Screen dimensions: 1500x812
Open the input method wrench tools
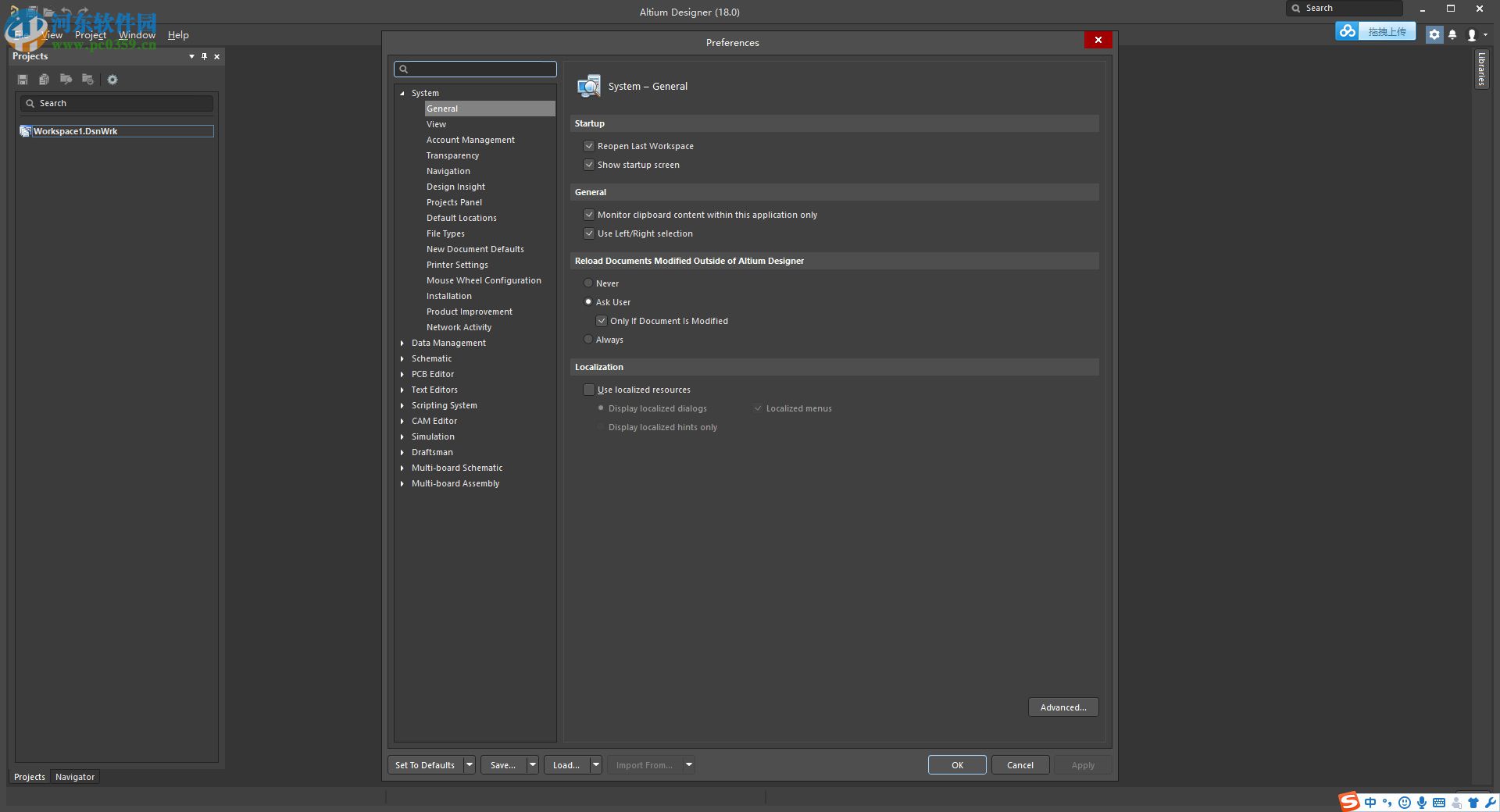click(1491, 803)
